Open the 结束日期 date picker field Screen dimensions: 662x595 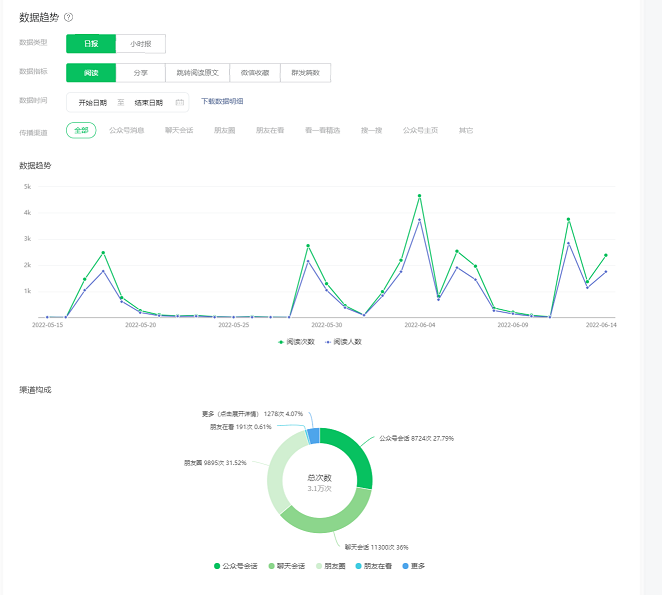(148, 102)
